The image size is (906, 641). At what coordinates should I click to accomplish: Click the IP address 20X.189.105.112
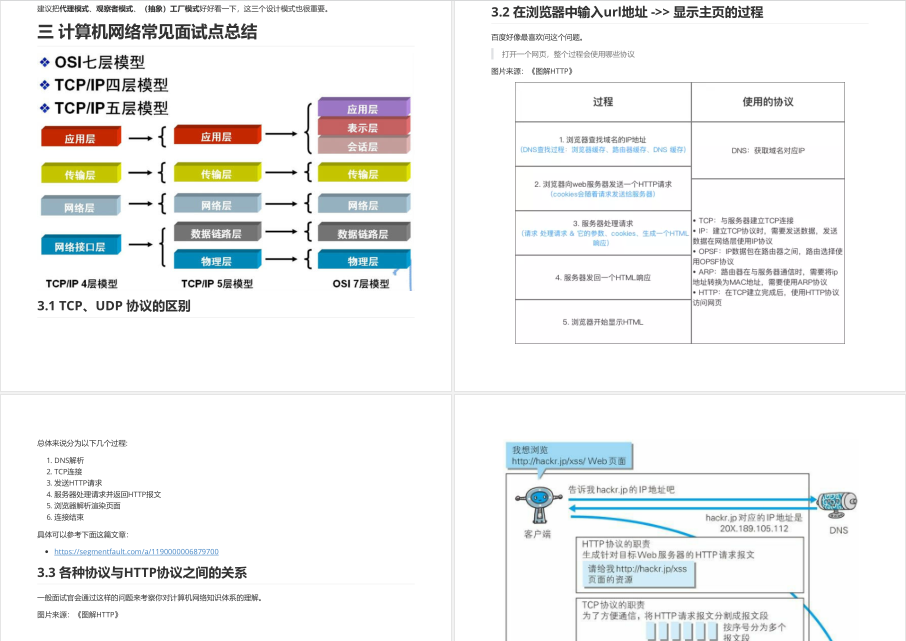tap(753, 528)
